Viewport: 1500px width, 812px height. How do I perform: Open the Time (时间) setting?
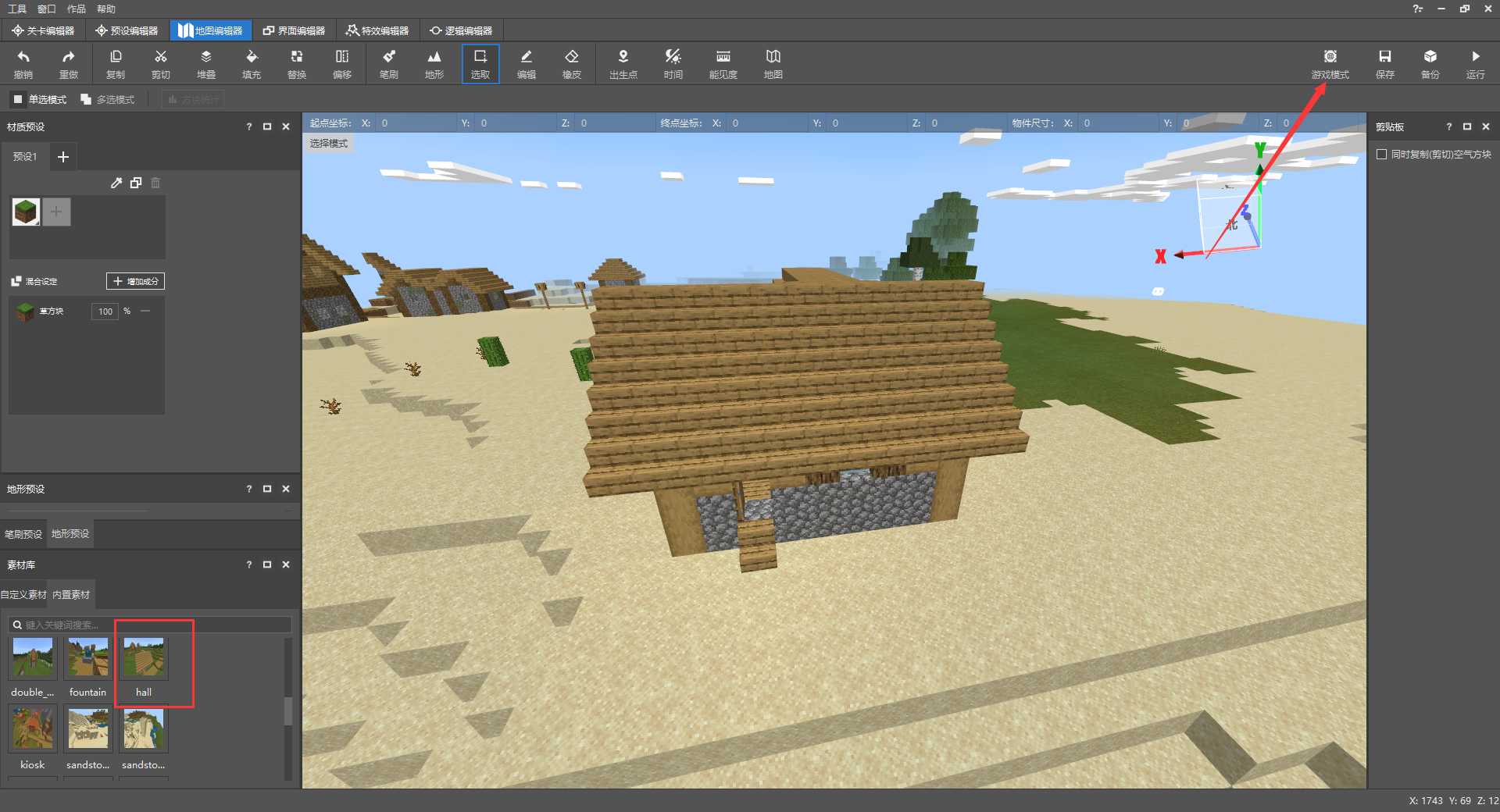point(673,63)
